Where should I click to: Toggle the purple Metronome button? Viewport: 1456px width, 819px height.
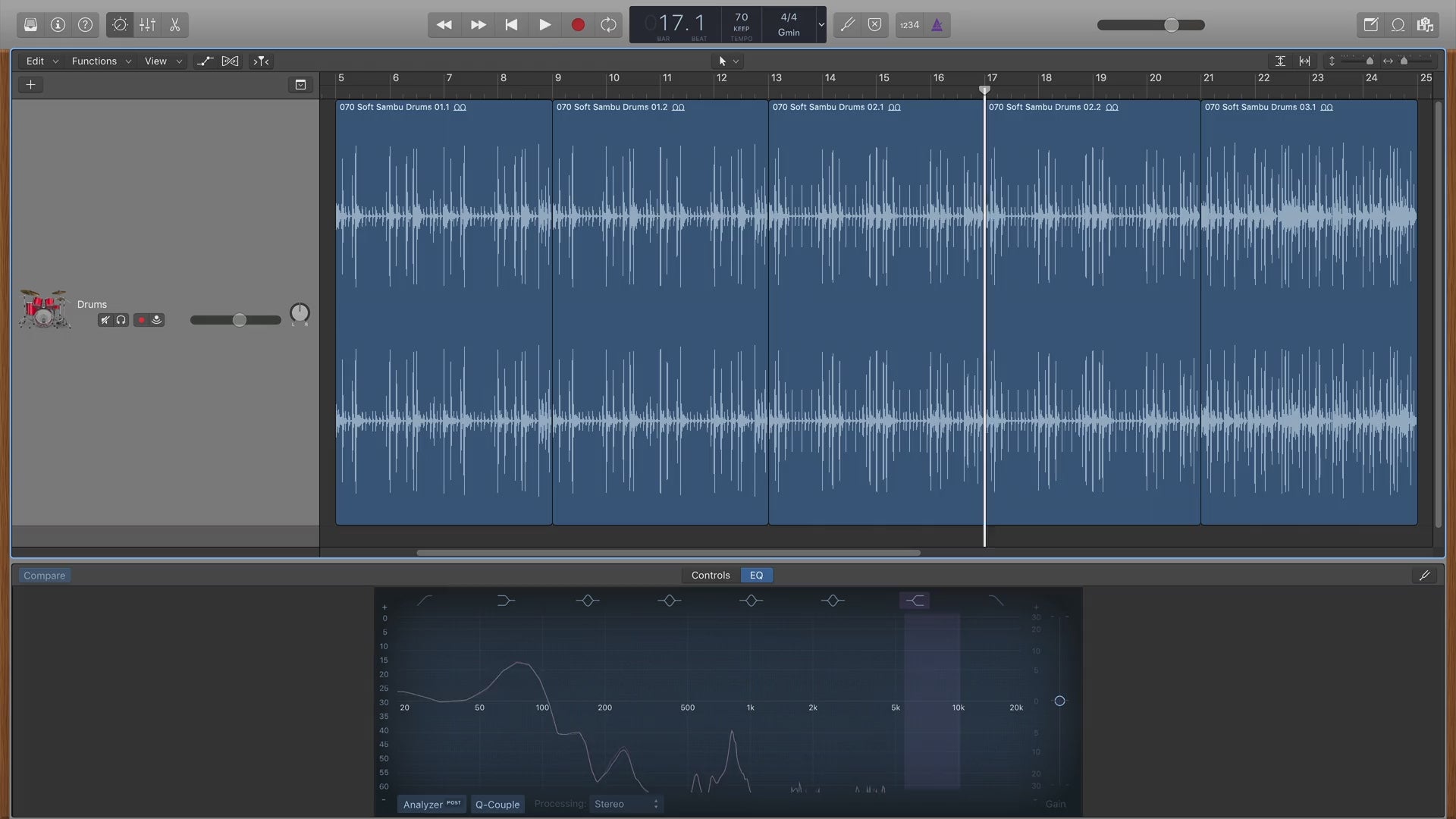[x=937, y=25]
